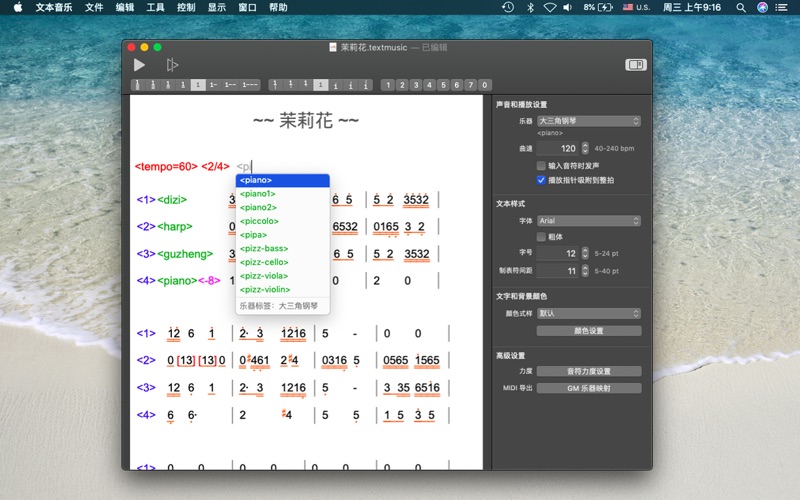Click the 颜色设置 button

[x=588, y=330]
